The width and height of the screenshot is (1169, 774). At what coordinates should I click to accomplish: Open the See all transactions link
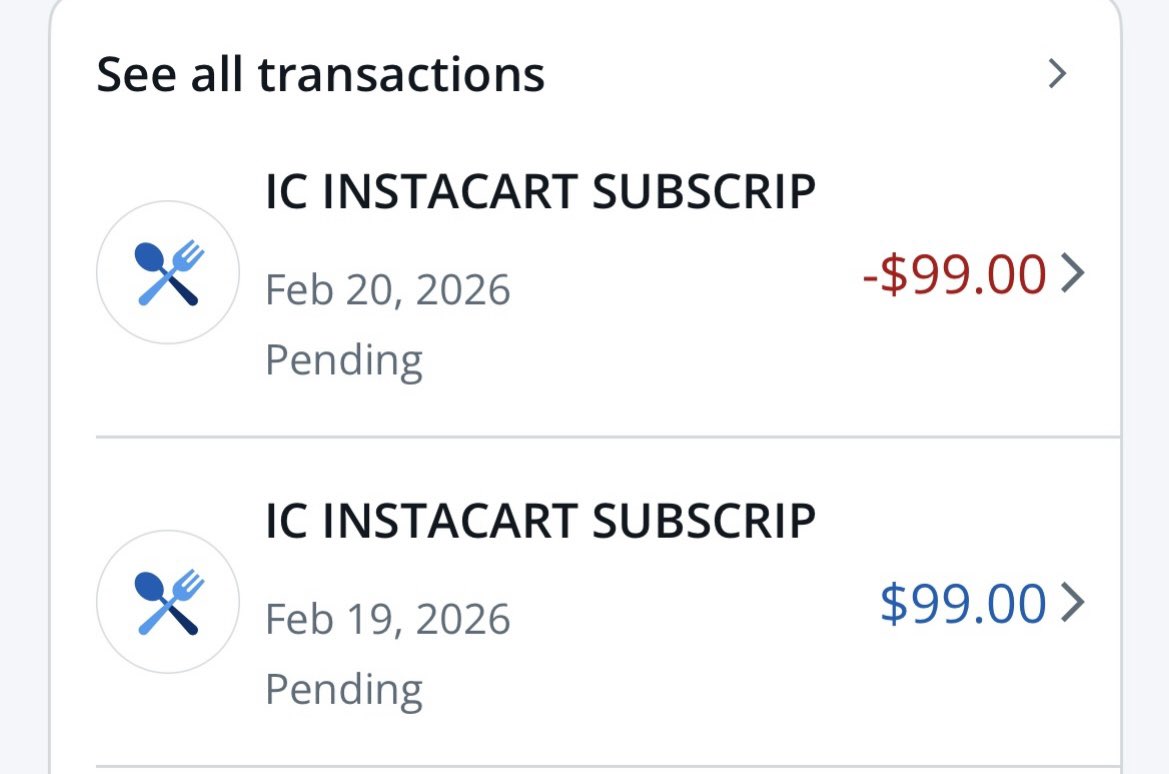[x=320, y=75]
